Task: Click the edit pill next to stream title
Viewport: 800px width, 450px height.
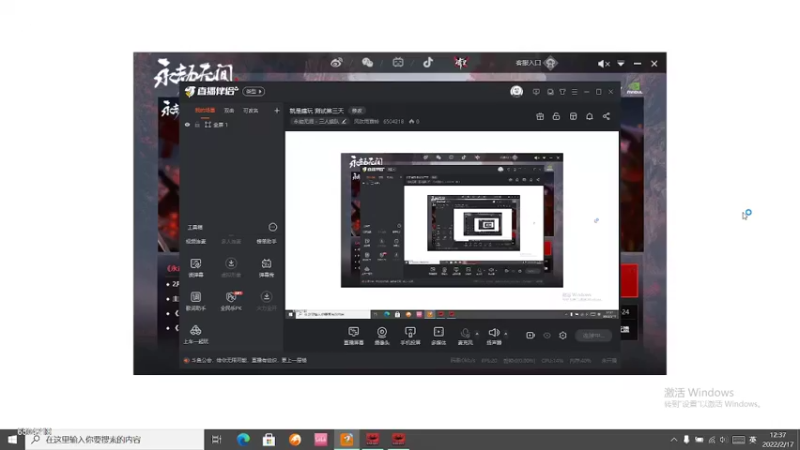Action: pos(357,111)
